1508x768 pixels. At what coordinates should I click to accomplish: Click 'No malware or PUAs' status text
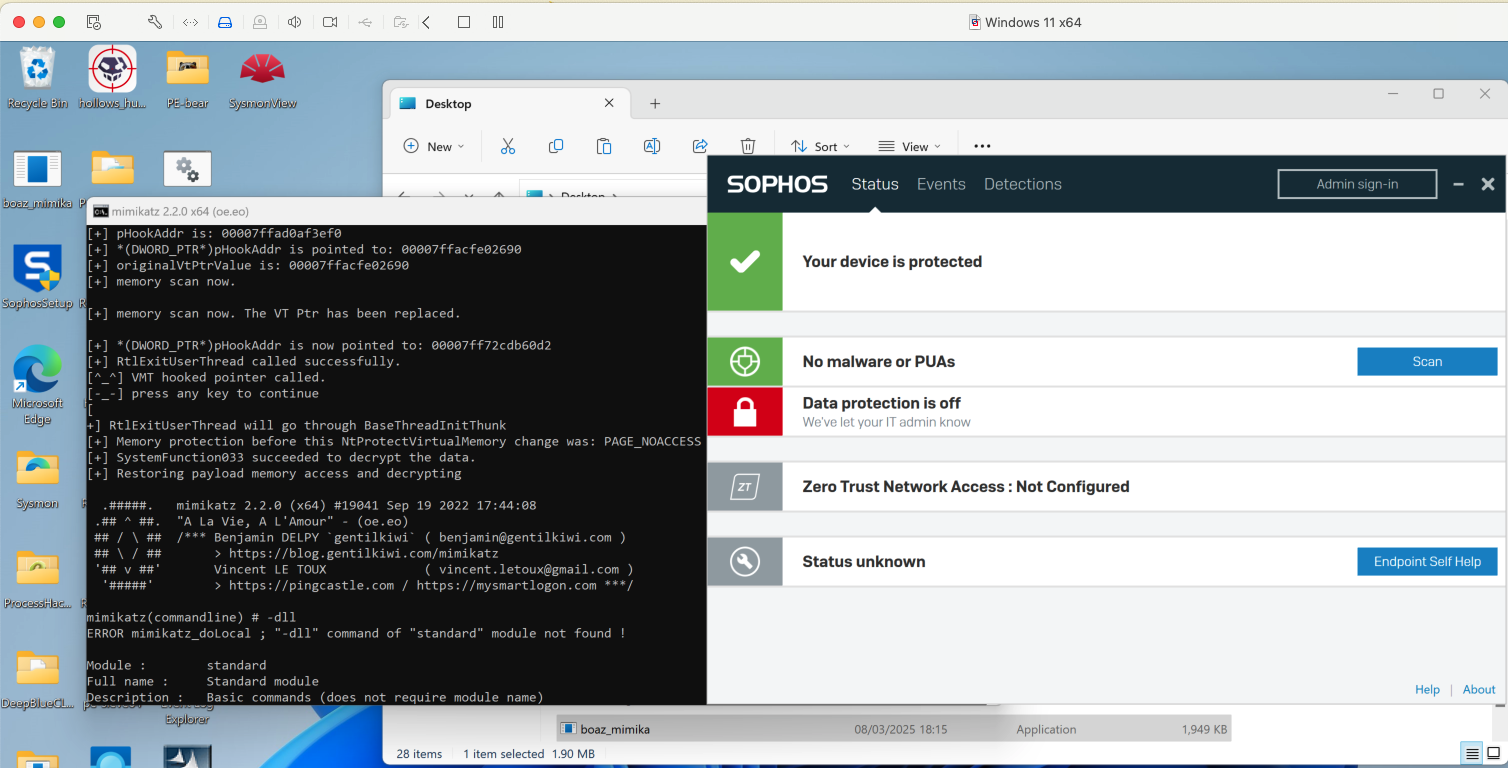[879, 361]
